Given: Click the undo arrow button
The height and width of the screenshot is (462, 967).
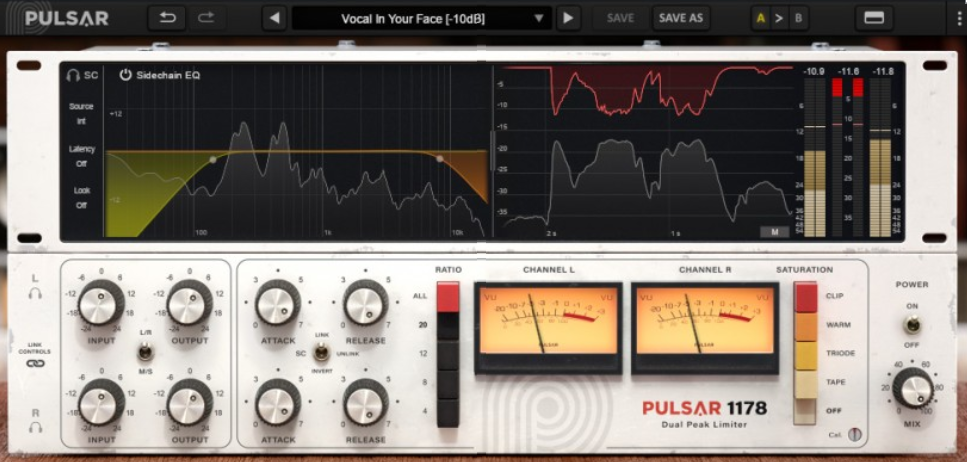Looking at the screenshot, I should coord(167,18).
